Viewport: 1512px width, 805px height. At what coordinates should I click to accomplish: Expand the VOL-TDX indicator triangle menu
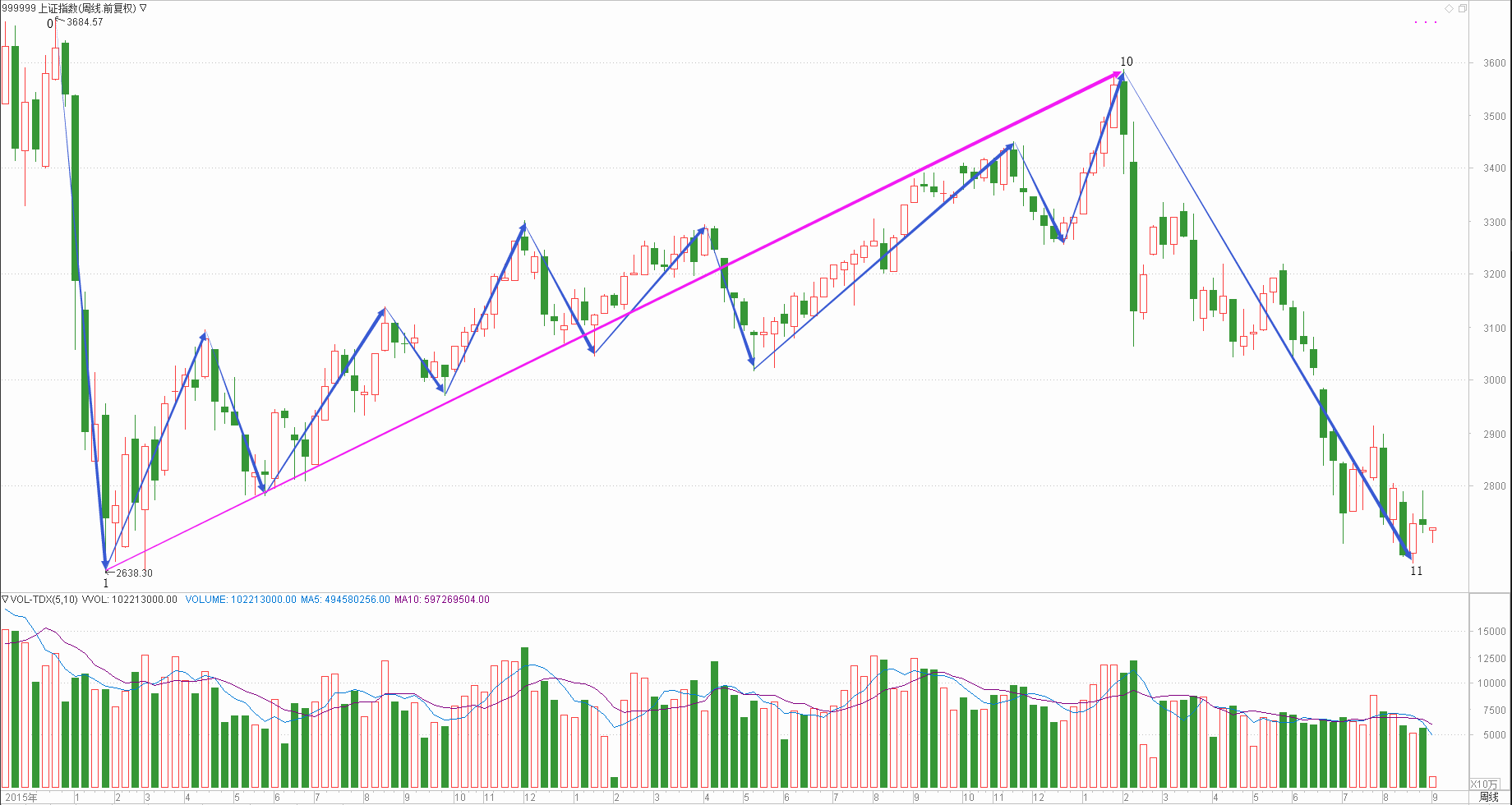pyautogui.click(x=5, y=600)
